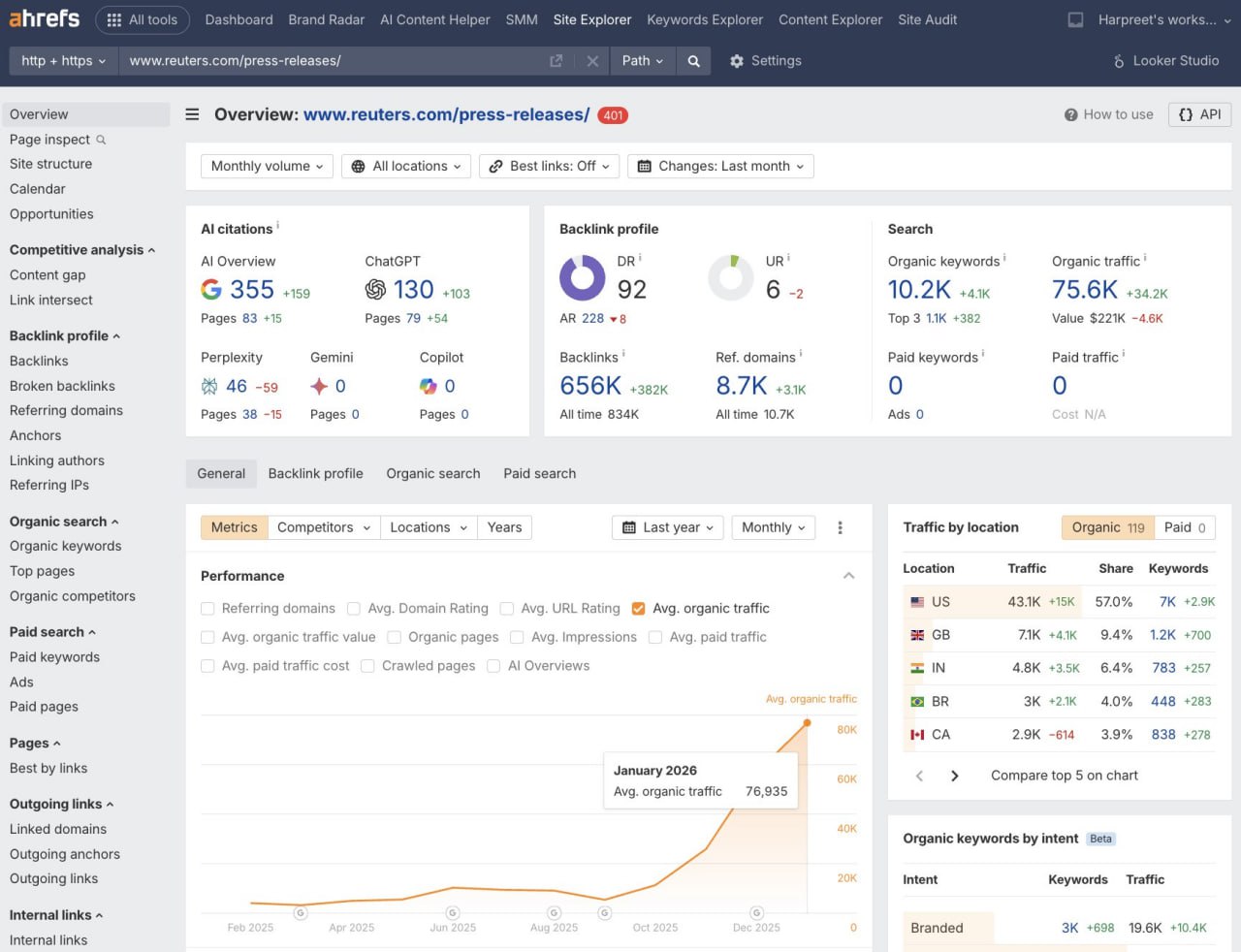Go to previous traffic locations page
1241x952 pixels.
click(x=919, y=776)
